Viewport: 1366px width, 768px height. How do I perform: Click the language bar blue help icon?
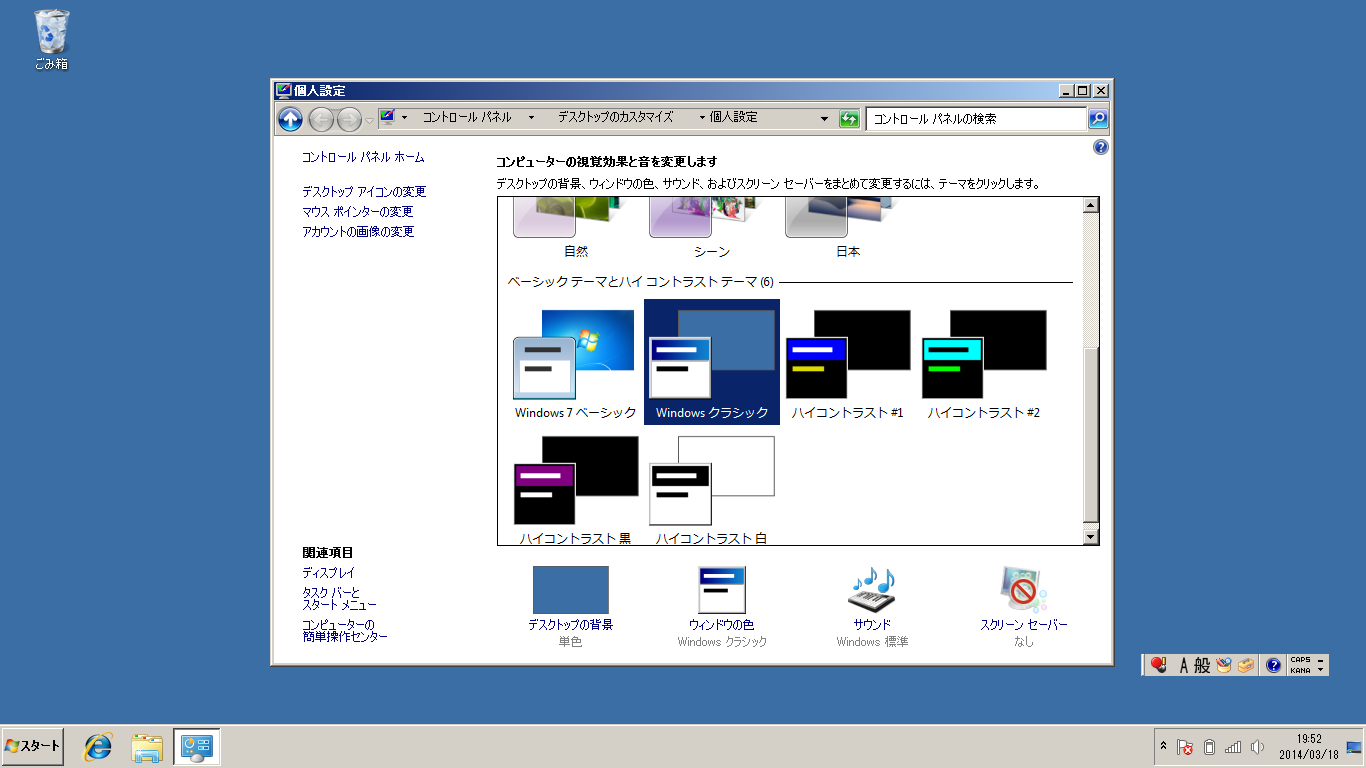[x=1273, y=665]
